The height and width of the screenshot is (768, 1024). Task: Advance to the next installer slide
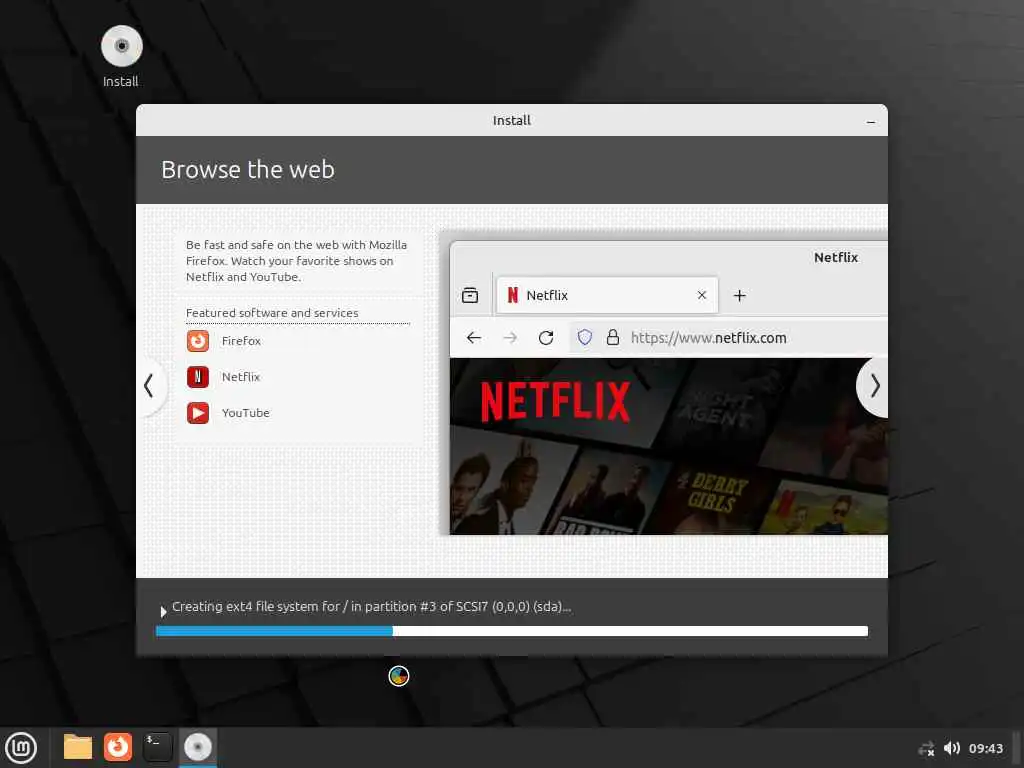pos(874,387)
